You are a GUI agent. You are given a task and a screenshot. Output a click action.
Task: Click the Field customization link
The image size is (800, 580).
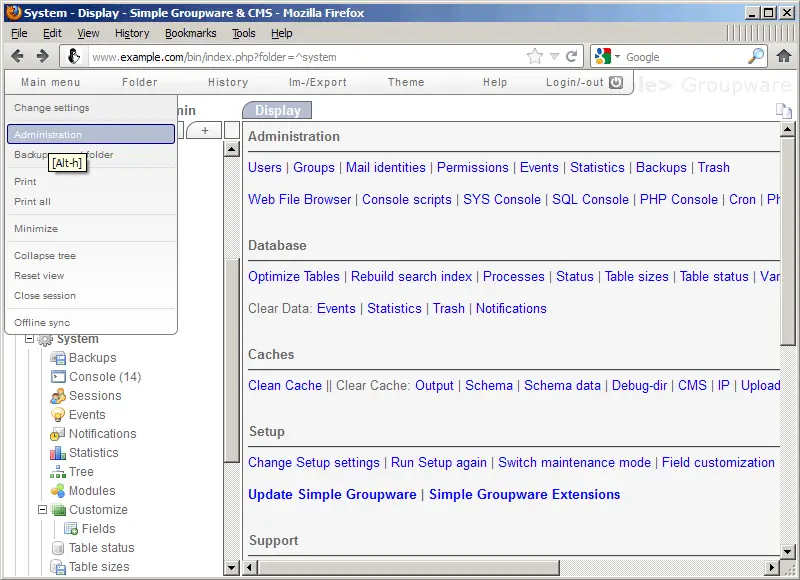tap(718, 463)
